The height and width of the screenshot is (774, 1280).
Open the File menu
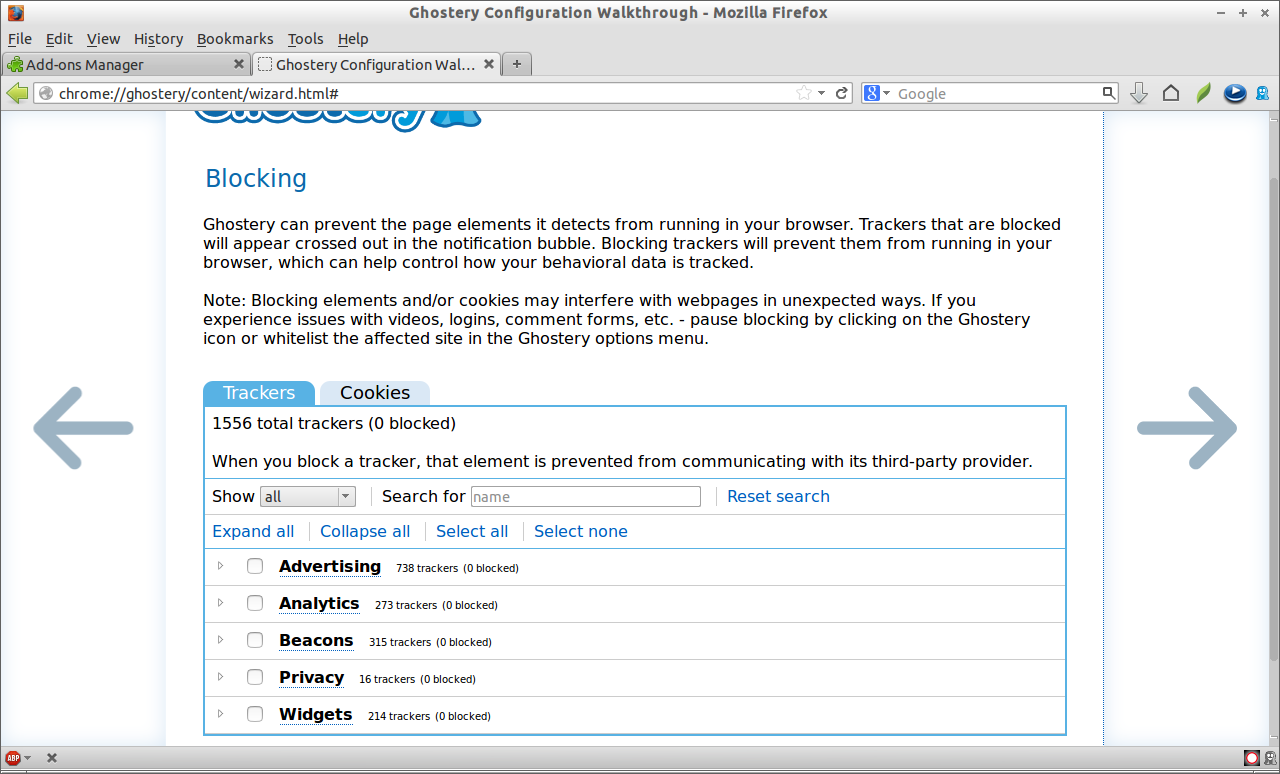click(x=20, y=39)
